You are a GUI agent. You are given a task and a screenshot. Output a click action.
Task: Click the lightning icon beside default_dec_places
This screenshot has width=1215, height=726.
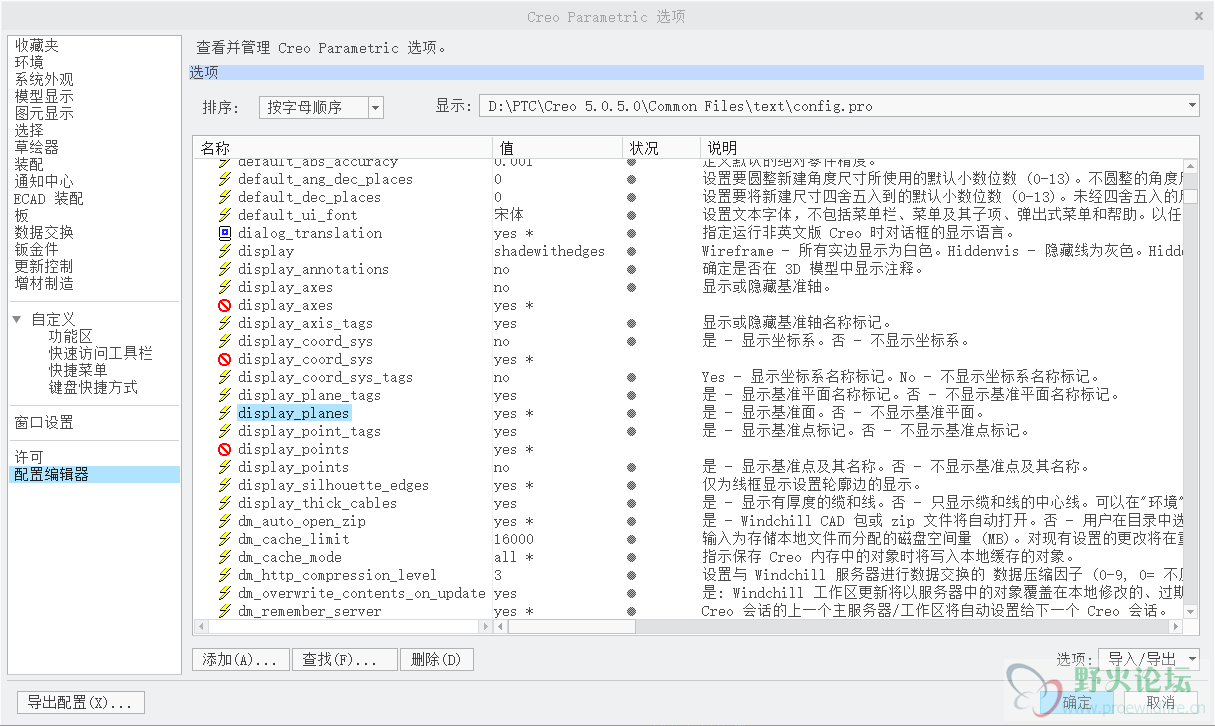(x=225, y=197)
